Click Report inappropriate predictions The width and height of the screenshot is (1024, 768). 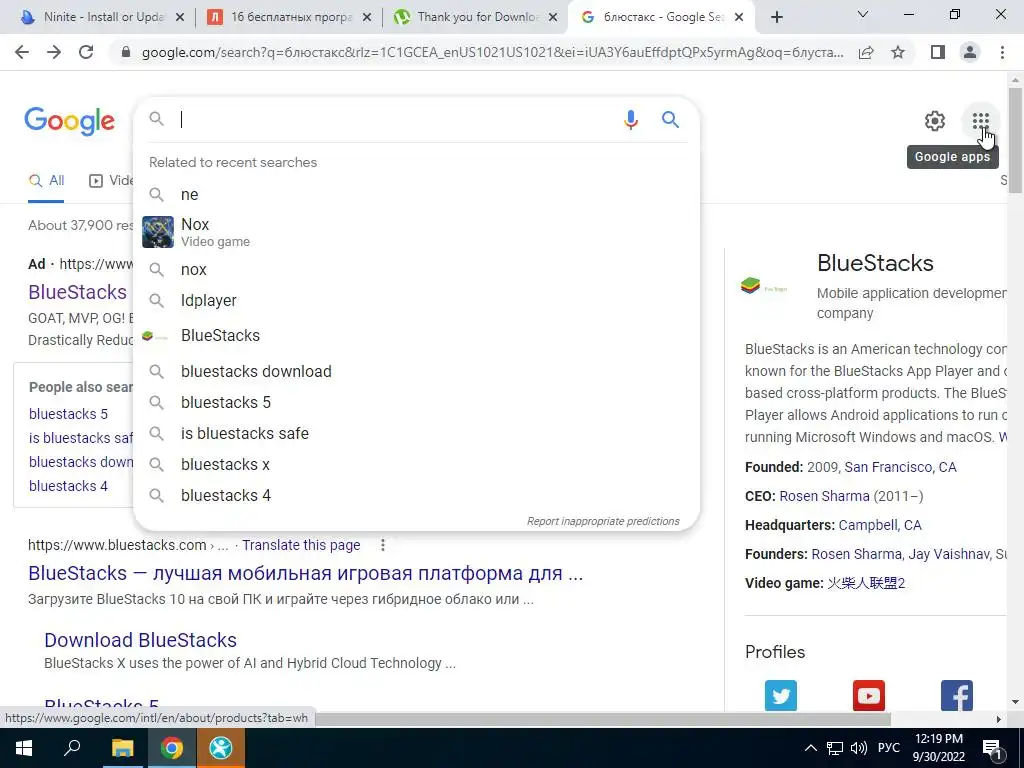(603, 521)
